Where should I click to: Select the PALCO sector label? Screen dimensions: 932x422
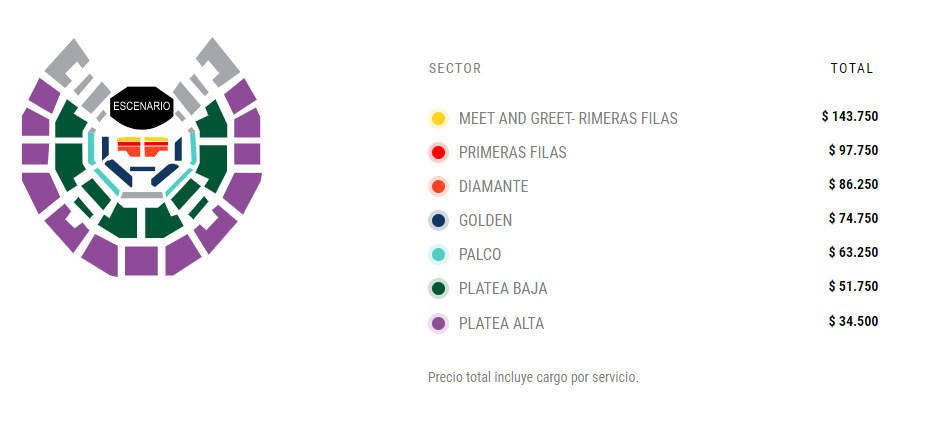(x=480, y=254)
